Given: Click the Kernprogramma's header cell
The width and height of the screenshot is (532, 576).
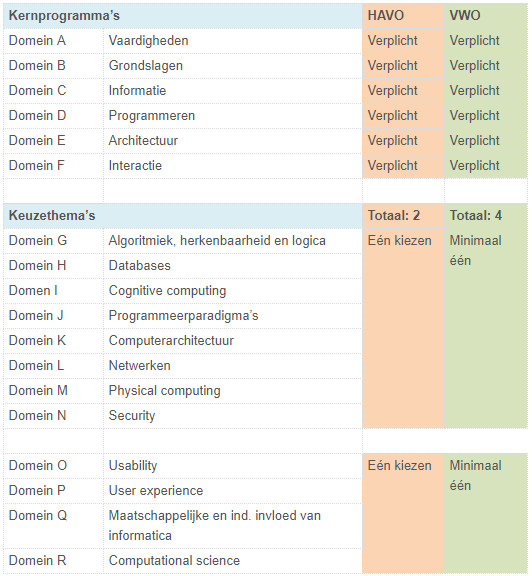Looking at the screenshot, I should tap(183, 16).
